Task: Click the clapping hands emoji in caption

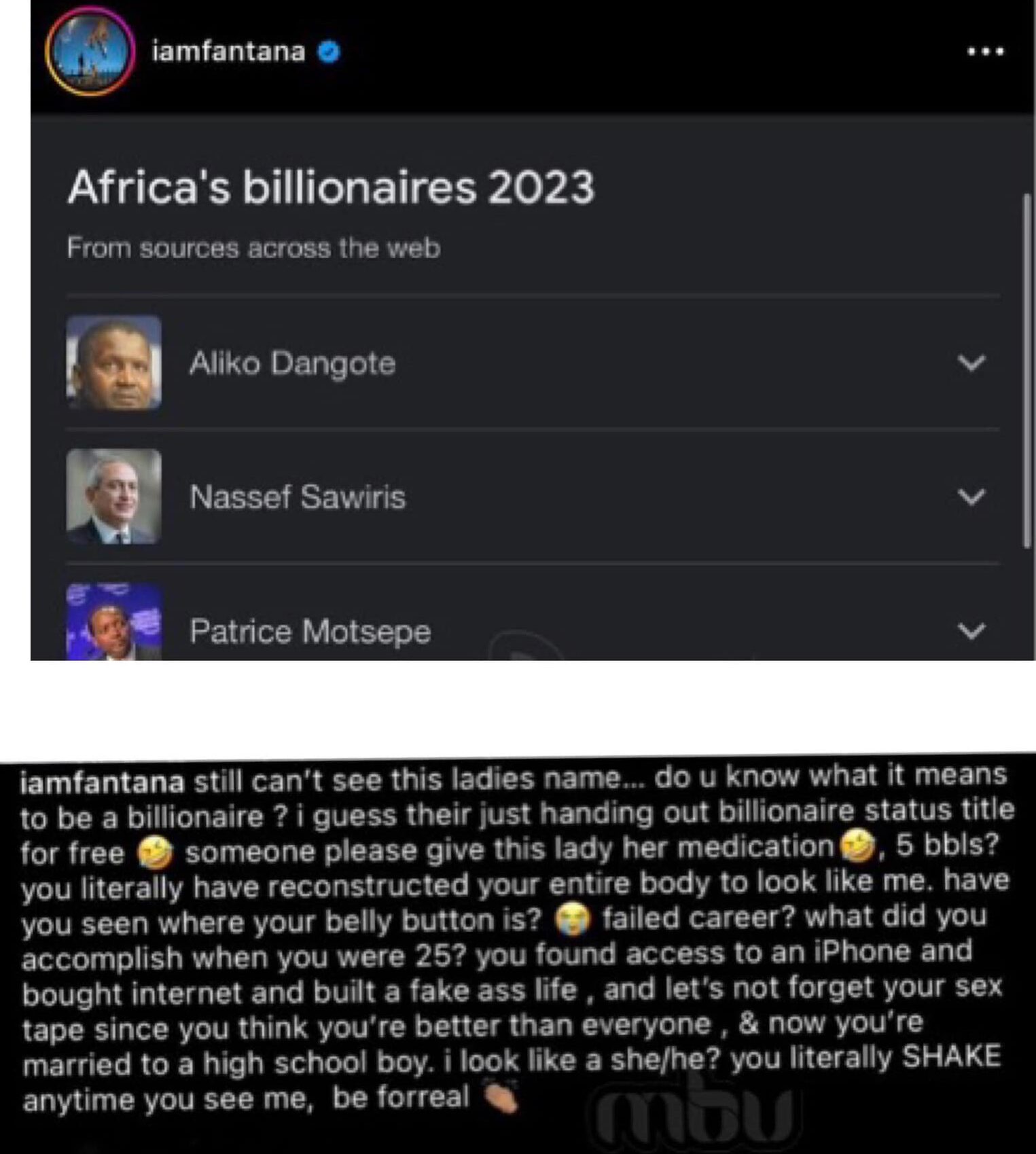Action: [501, 1098]
